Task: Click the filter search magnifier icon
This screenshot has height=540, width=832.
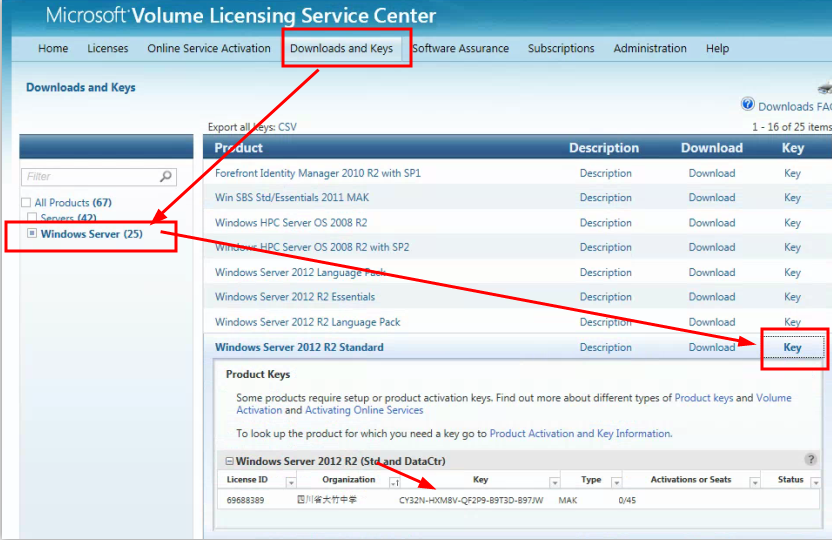Action: click(x=166, y=177)
